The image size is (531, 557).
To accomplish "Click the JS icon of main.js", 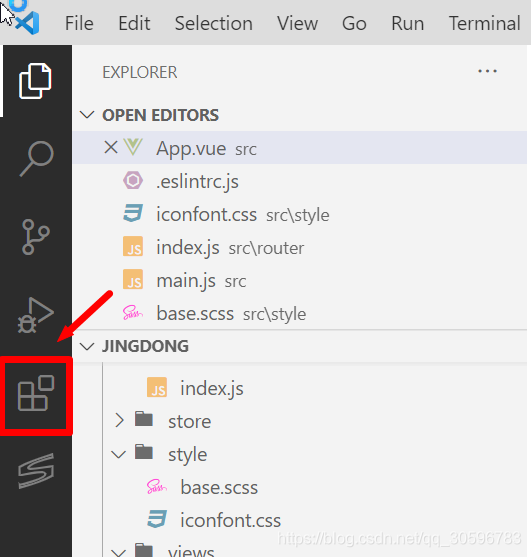I will [133, 279].
